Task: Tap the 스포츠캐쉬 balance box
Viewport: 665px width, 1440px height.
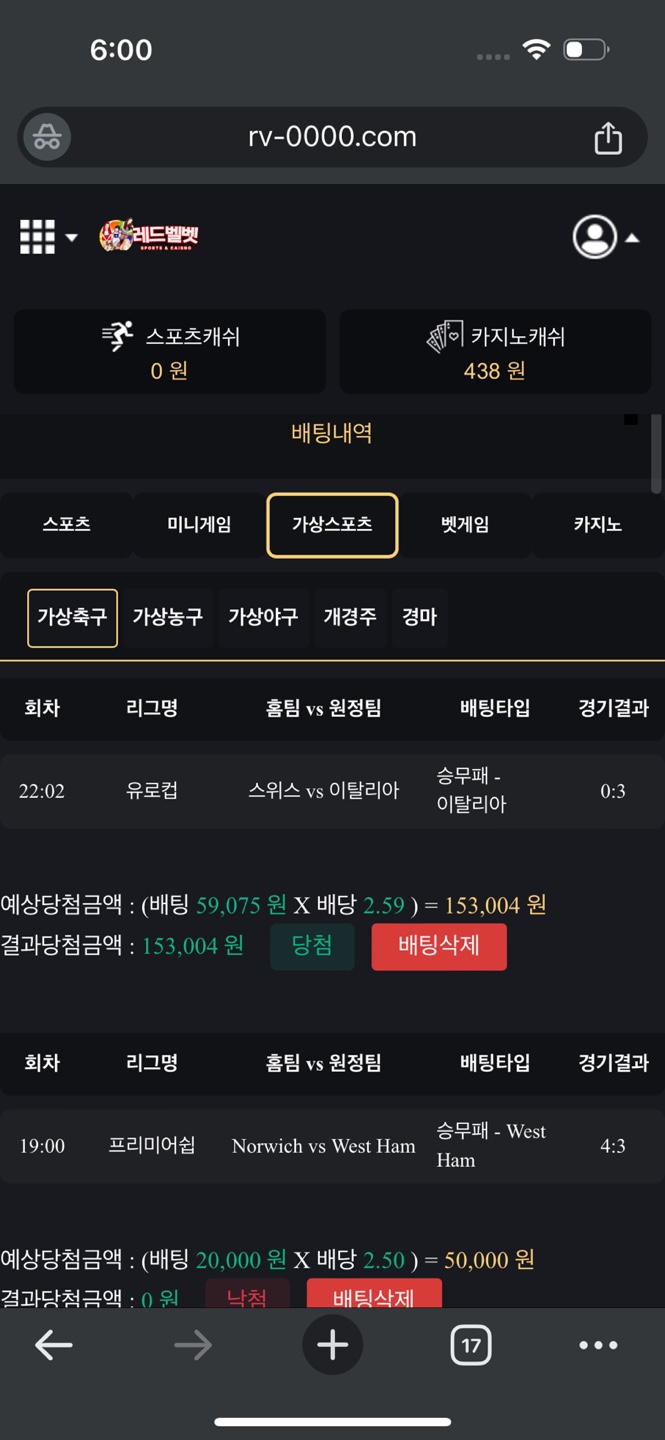Action: [169, 352]
